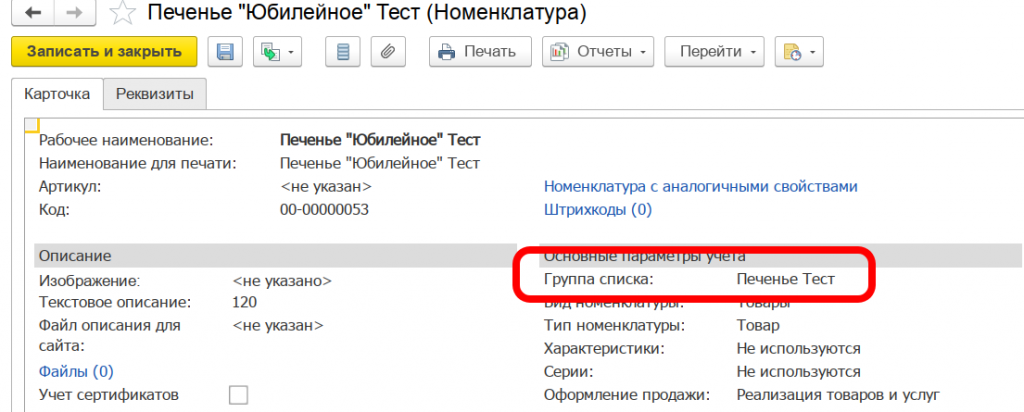Open the create-based-on document icon button
This screenshot has height=412, width=1024.
coord(277,51)
